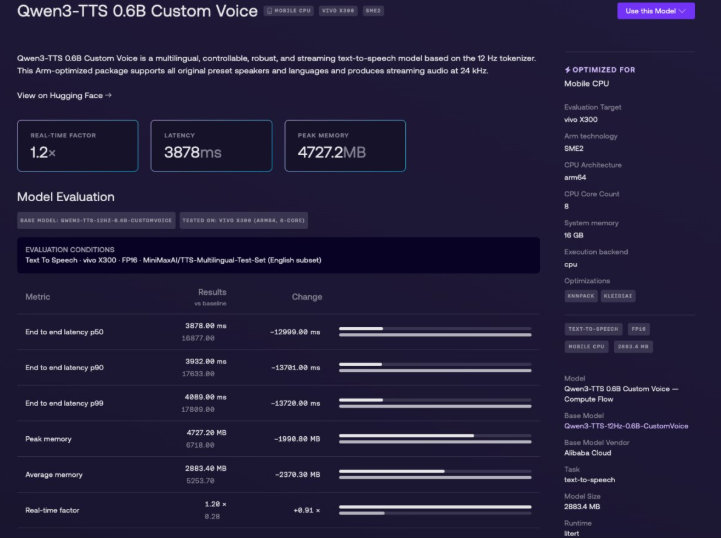
Task: Click the XNNPACK optimization tag
Action: point(581,296)
